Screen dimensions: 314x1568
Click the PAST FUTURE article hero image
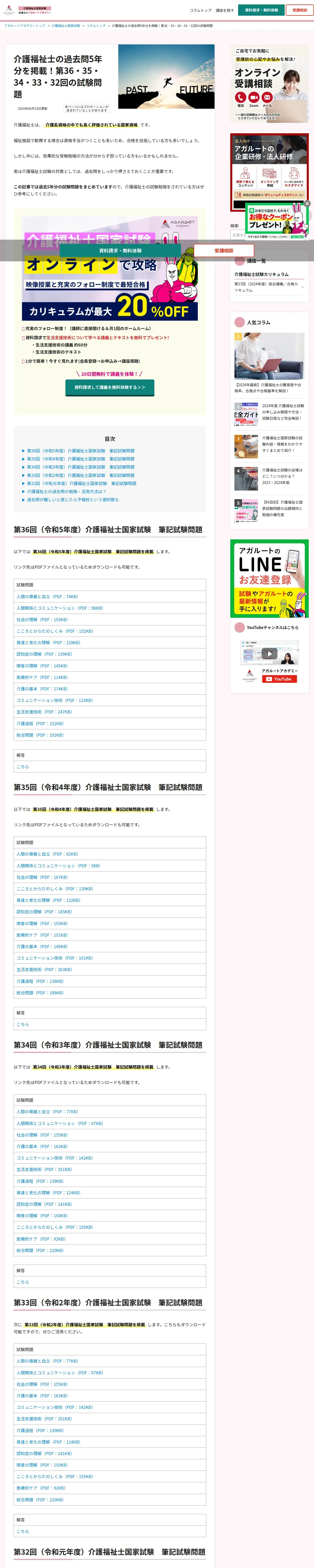[x=166, y=76]
